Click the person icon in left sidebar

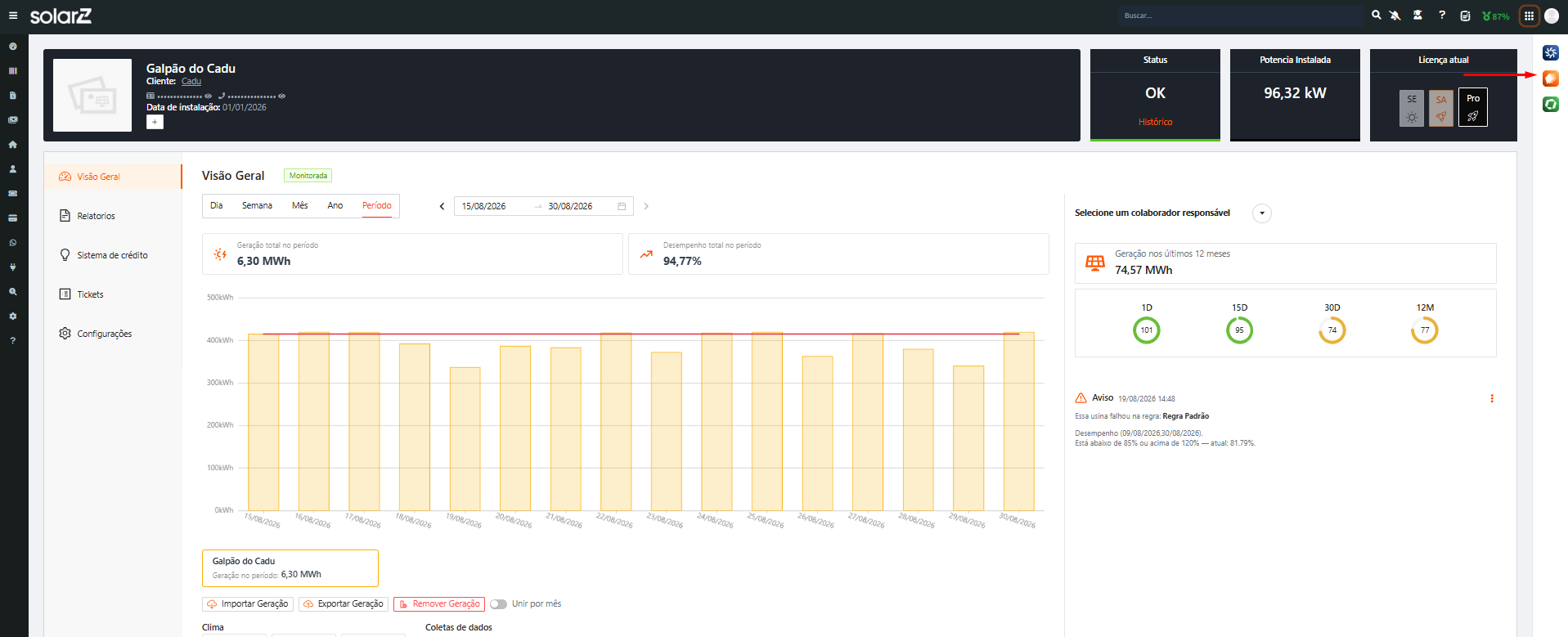[12, 169]
